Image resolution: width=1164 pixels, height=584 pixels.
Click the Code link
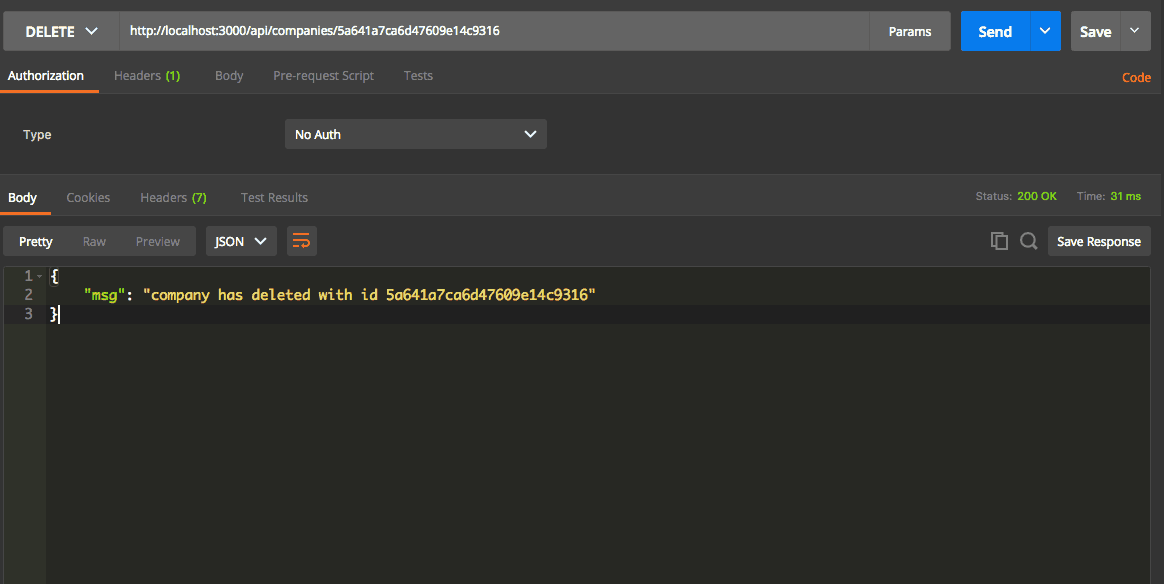coord(1136,77)
